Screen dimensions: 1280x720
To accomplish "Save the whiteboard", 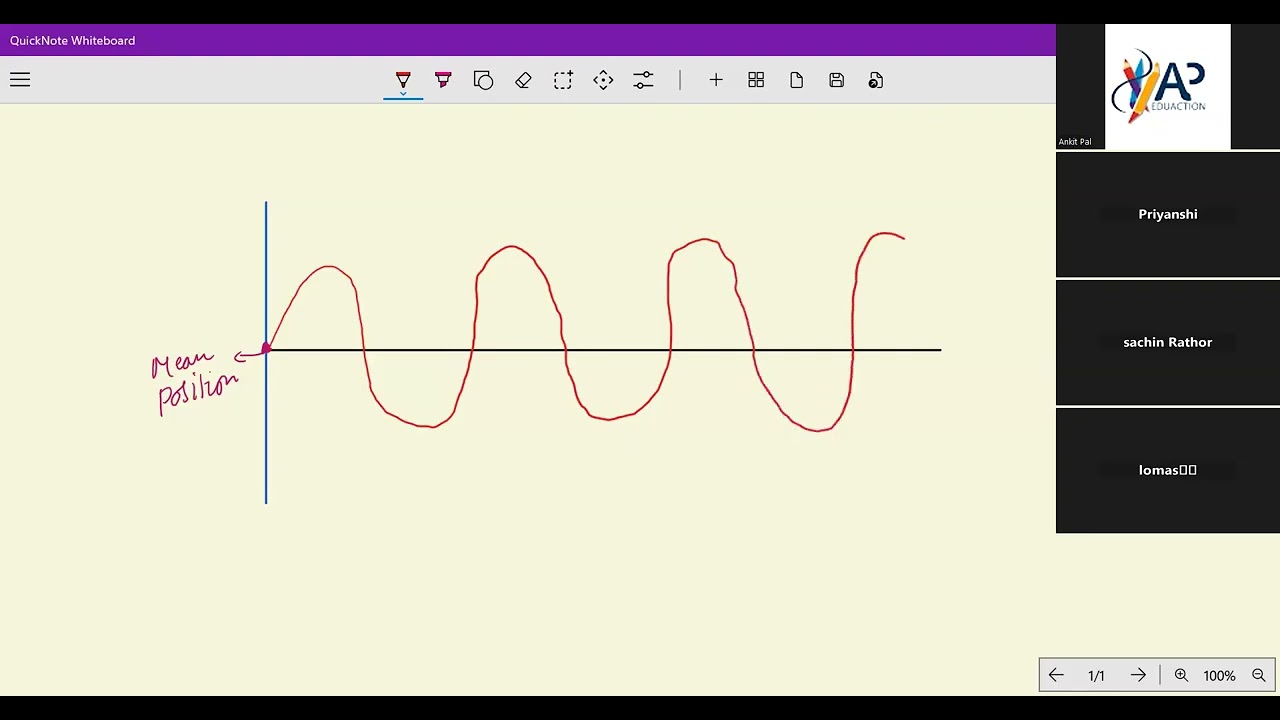I will 836,80.
